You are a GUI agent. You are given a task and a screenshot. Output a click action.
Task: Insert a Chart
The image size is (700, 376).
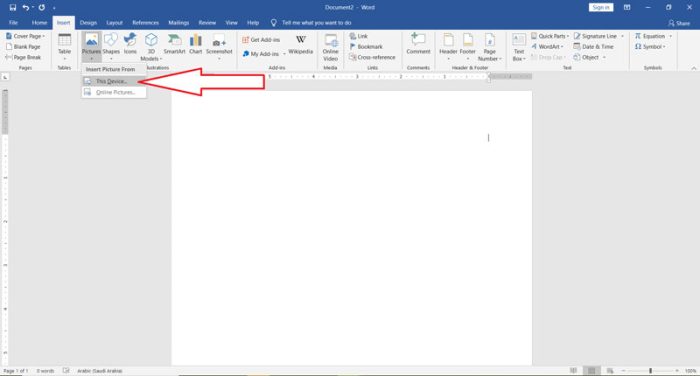pyautogui.click(x=196, y=44)
